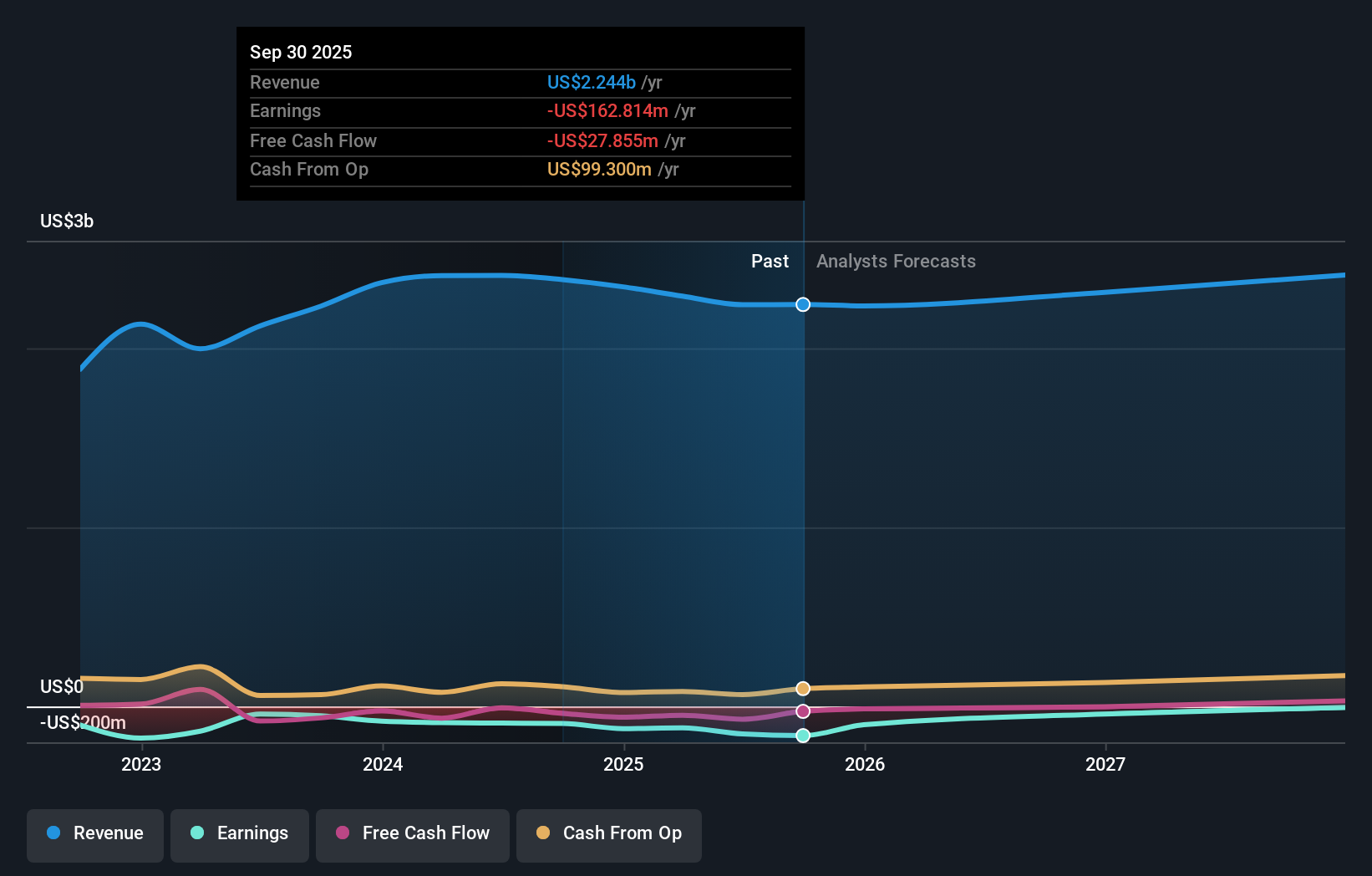The height and width of the screenshot is (876, 1372).
Task: Switch to the Past section of the chart
Action: [770, 261]
